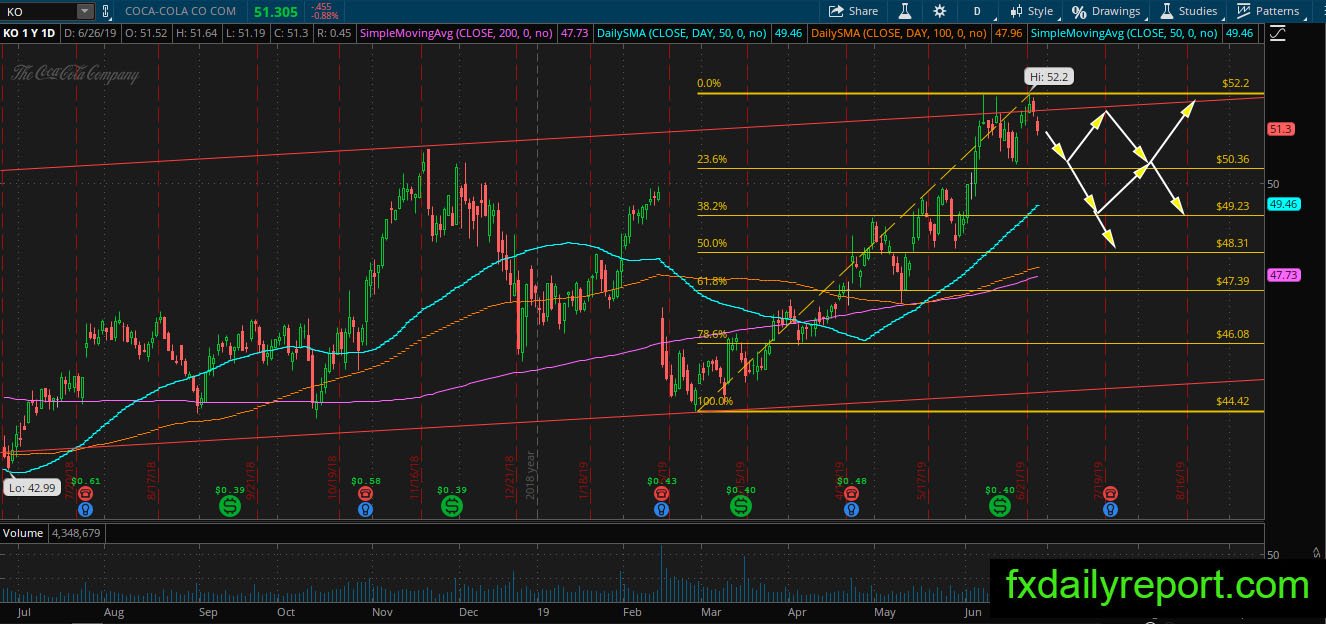
Task: Click the SimpleMovingAvg (CLOSE, 50, 0, no) label
Action: point(1125,33)
